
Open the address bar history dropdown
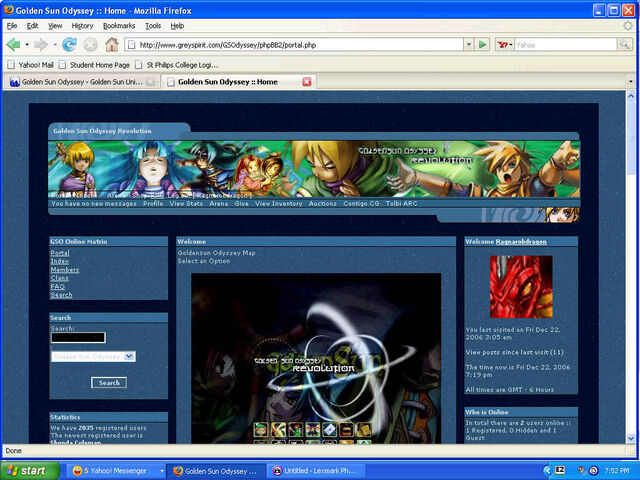pyautogui.click(x=469, y=44)
